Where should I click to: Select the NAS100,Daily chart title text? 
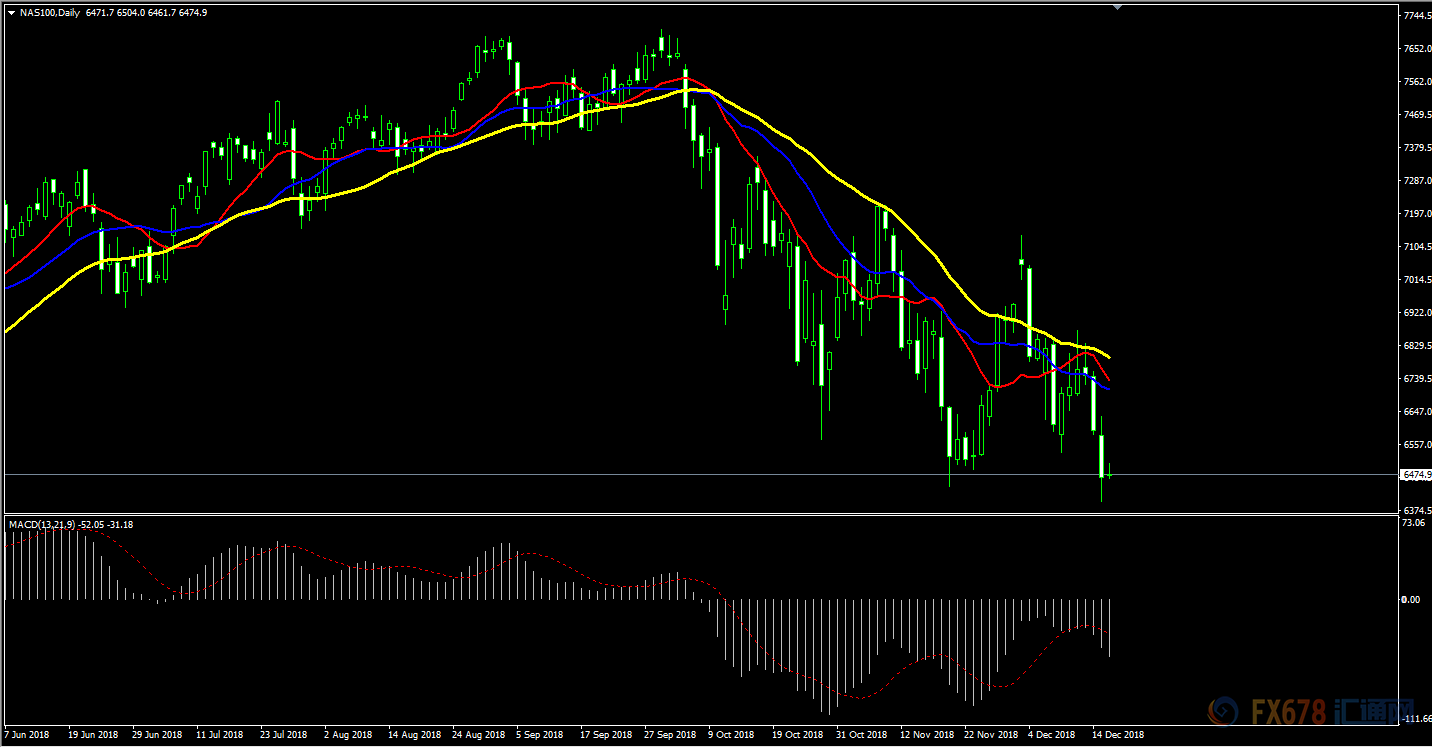click(51, 13)
